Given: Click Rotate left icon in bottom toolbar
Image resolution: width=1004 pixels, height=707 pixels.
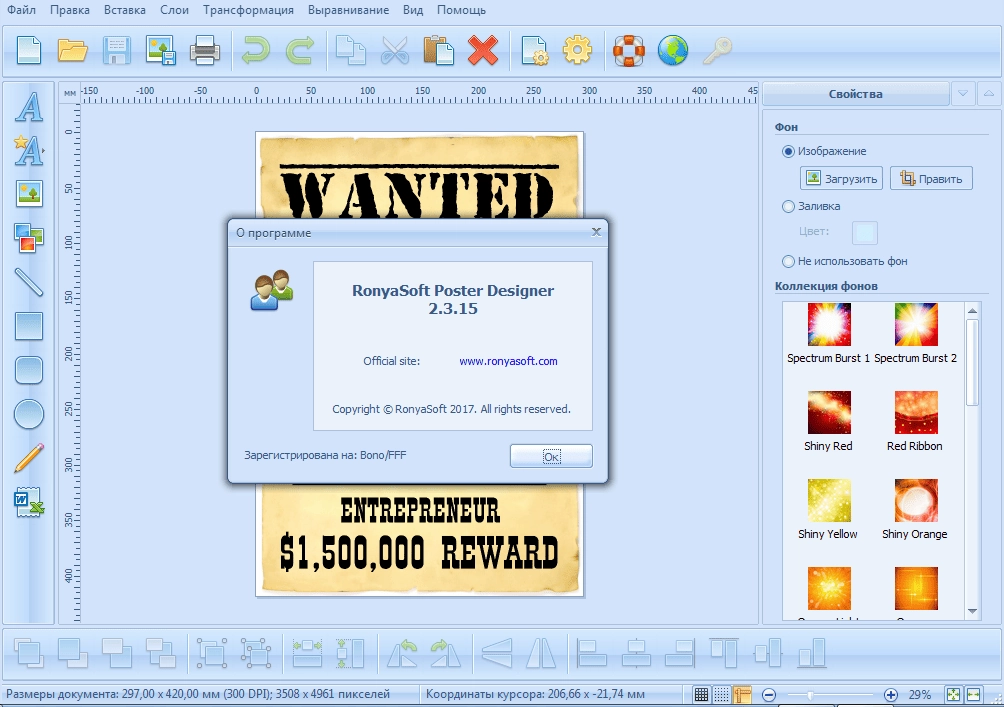Looking at the screenshot, I should (x=403, y=654).
